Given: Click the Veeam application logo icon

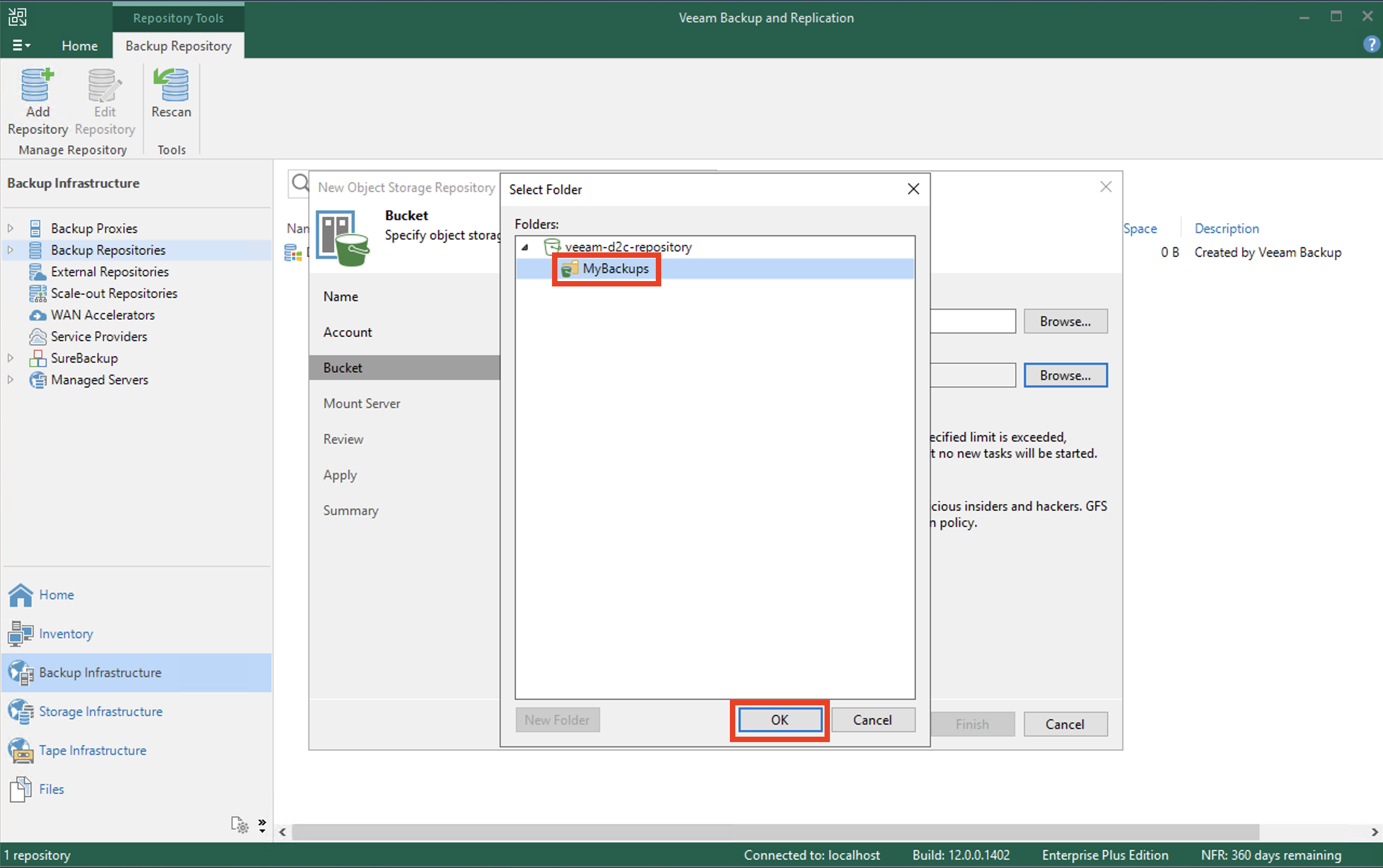Looking at the screenshot, I should (17, 17).
